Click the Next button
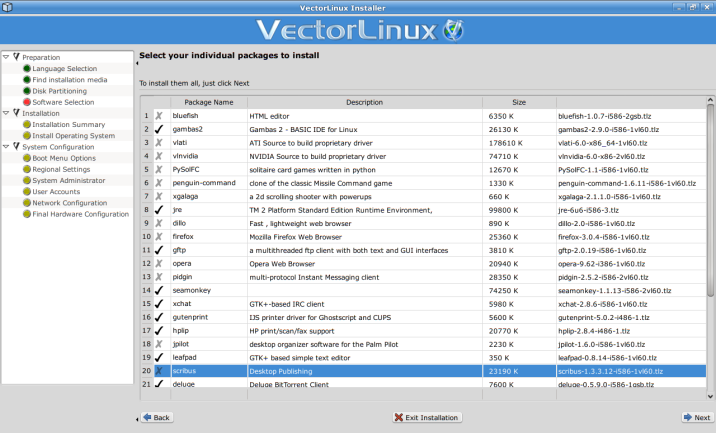Image resolution: width=716 pixels, height=433 pixels. [x=696, y=418]
